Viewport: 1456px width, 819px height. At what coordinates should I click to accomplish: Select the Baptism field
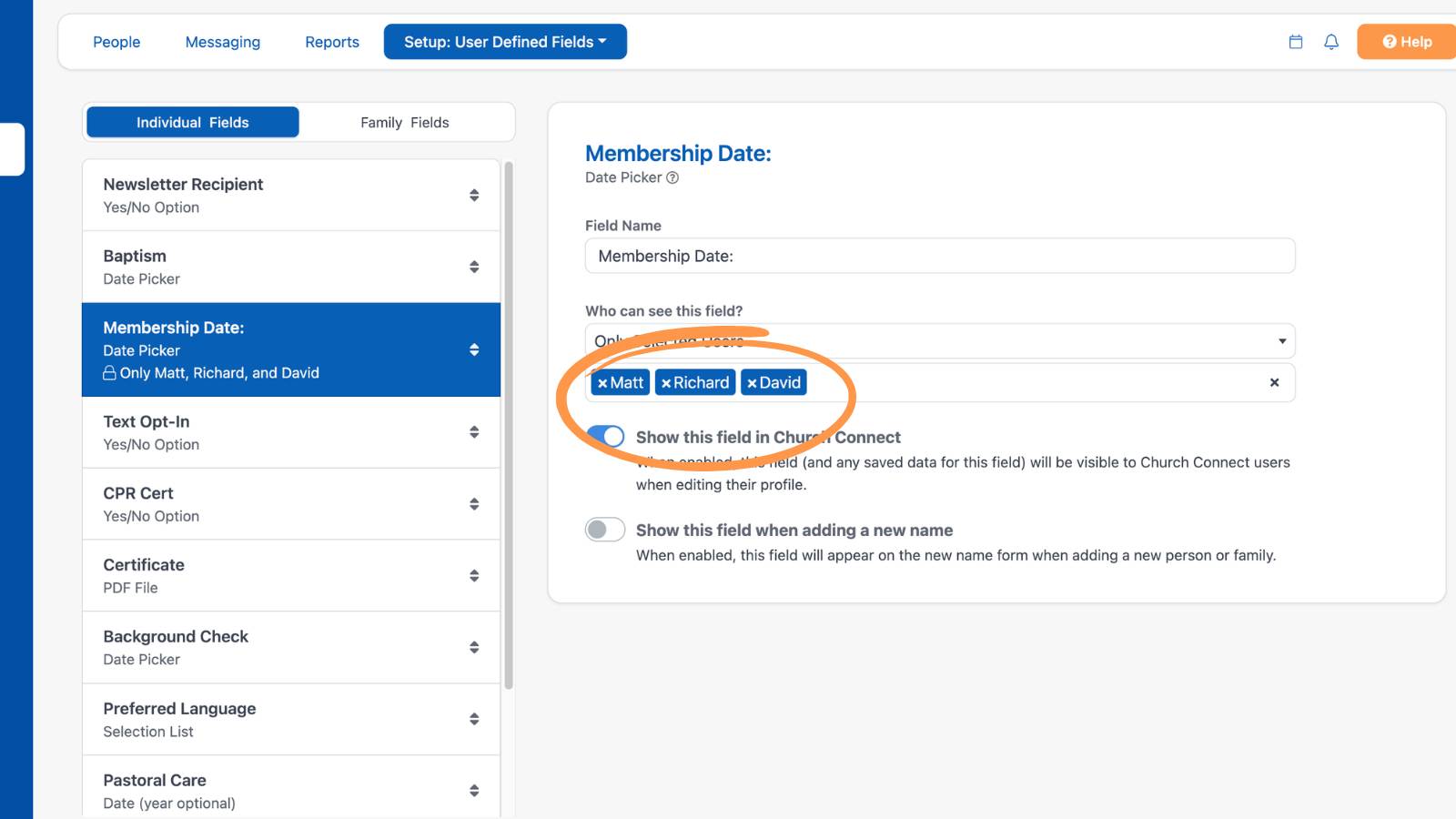pyautogui.click(x=291, y=267)
